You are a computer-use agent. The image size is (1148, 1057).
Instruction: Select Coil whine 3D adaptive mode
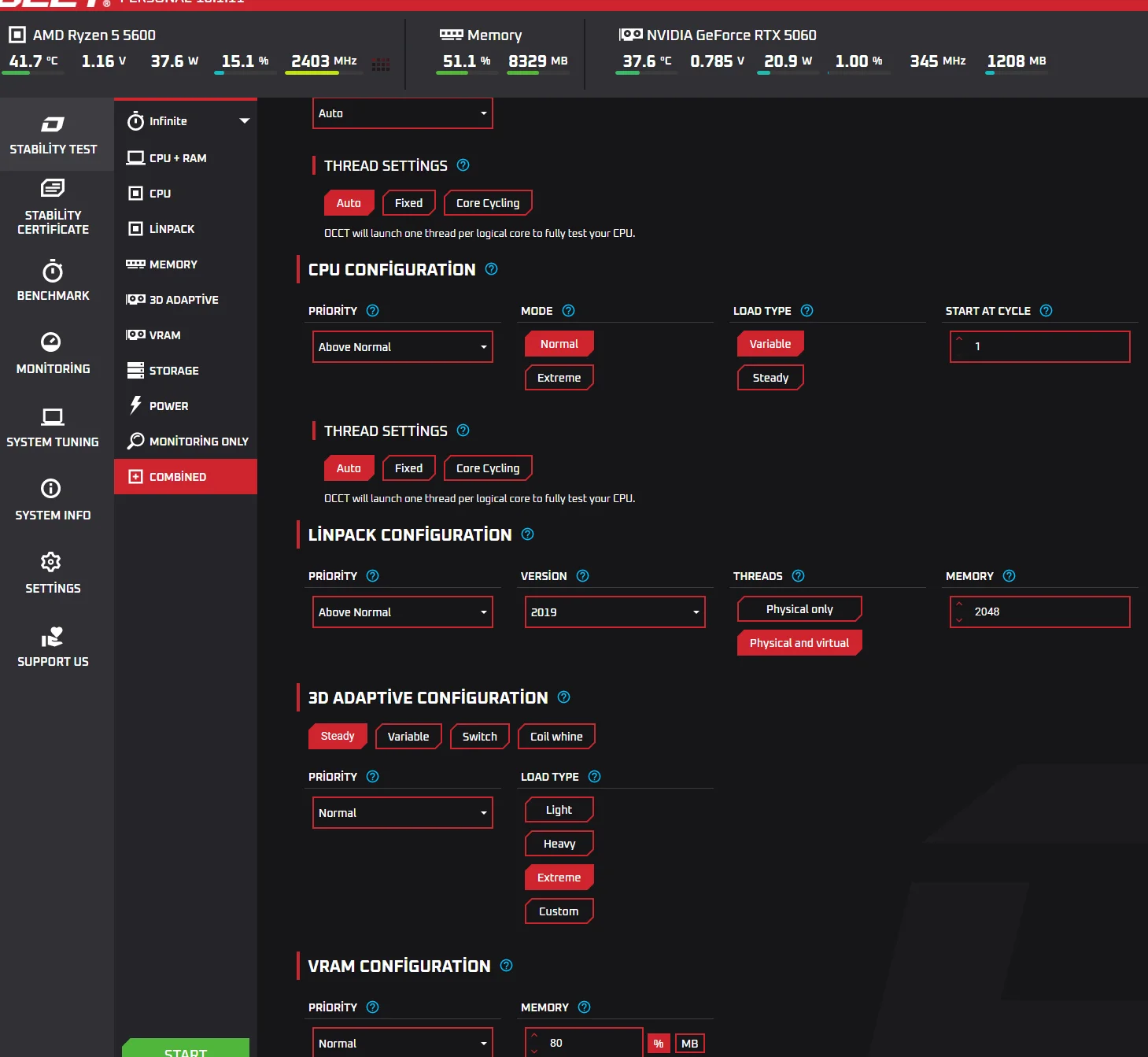click(x=556, y=737)
